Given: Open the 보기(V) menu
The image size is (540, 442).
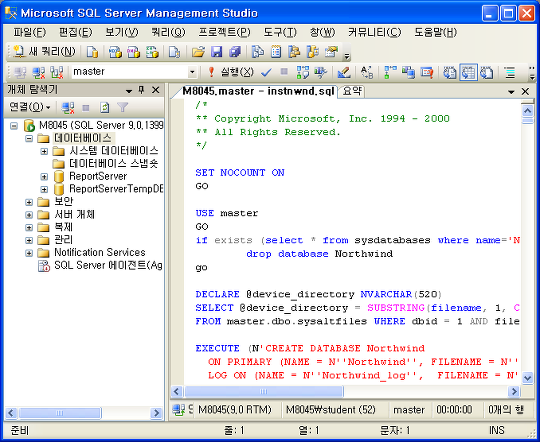Looking at the screenshot, I should tap(122, 32).
